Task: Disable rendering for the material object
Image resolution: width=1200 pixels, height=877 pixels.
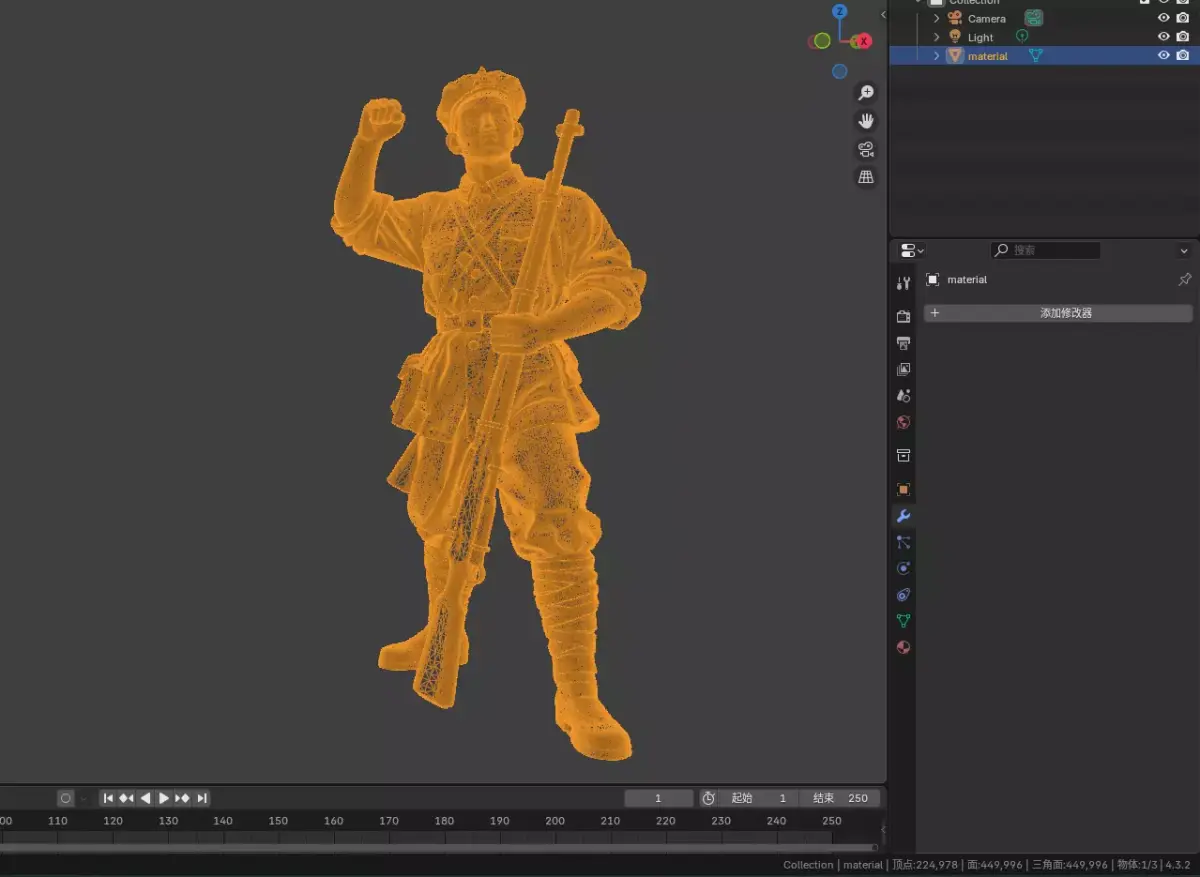Action: coord(1182,56)
